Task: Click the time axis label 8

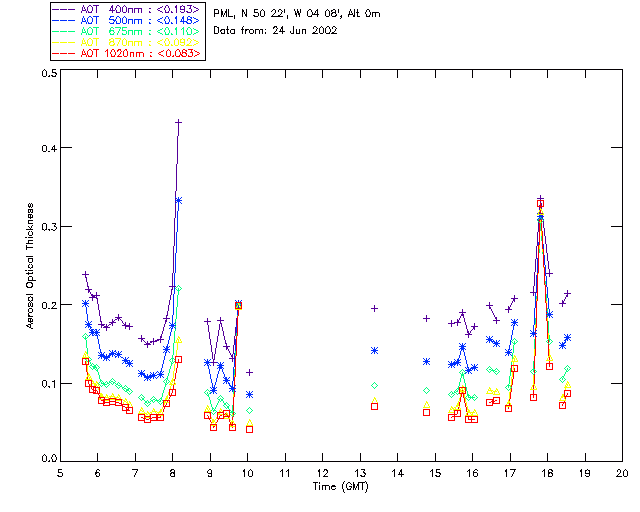Action: [173, 473]
